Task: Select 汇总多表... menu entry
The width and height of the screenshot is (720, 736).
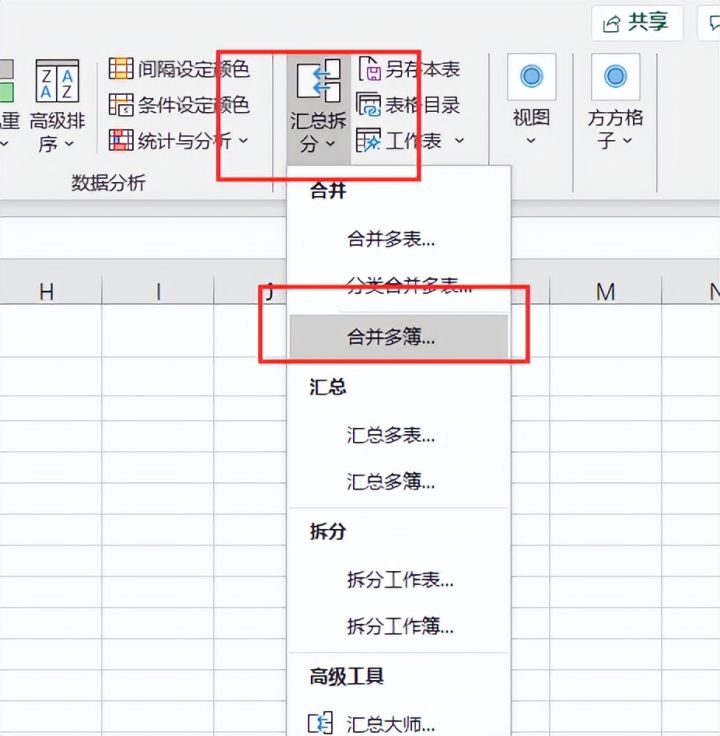Action: 398,435
